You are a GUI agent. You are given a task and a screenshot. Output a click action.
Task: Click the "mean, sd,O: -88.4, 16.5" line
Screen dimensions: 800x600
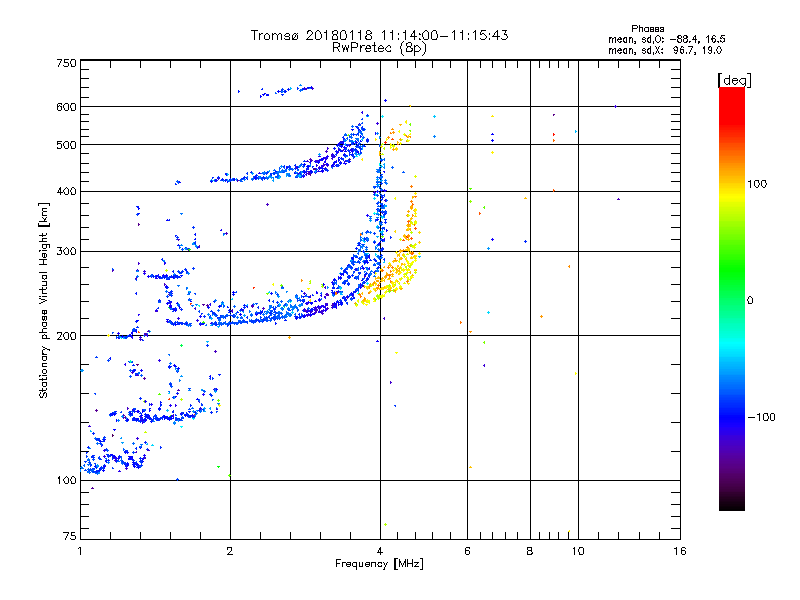click(x=667, y=39)
